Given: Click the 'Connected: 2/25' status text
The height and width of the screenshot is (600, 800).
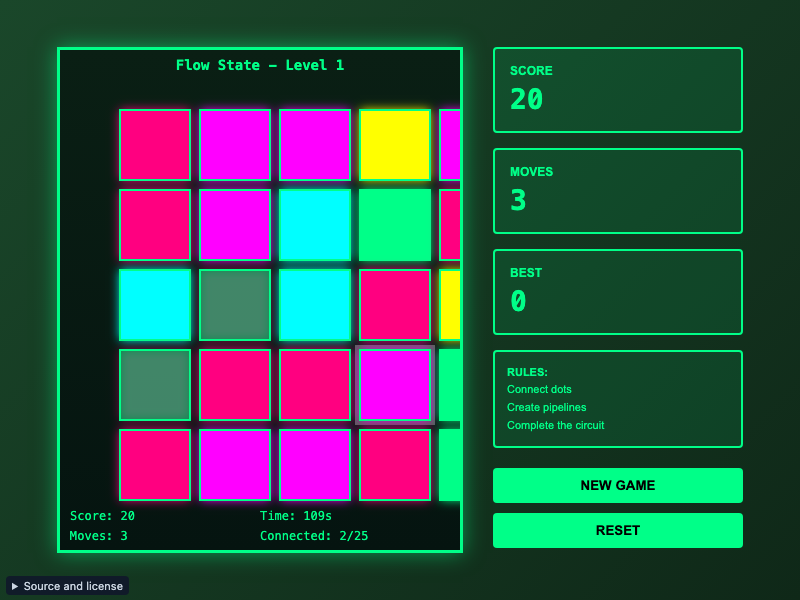Looking at the screenshot, I should tap(314, 536).
